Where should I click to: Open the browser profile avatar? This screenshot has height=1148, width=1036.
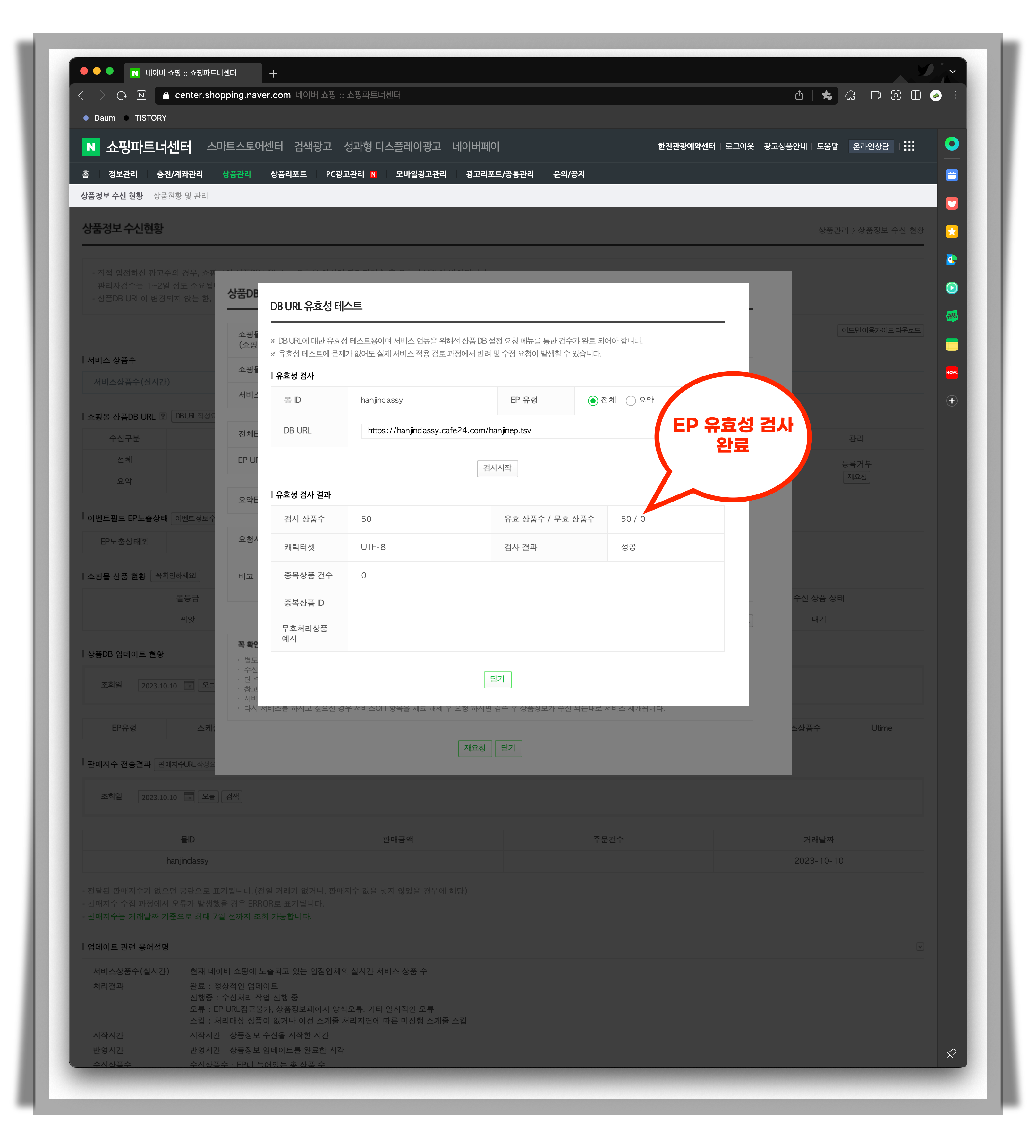[936, 95]
